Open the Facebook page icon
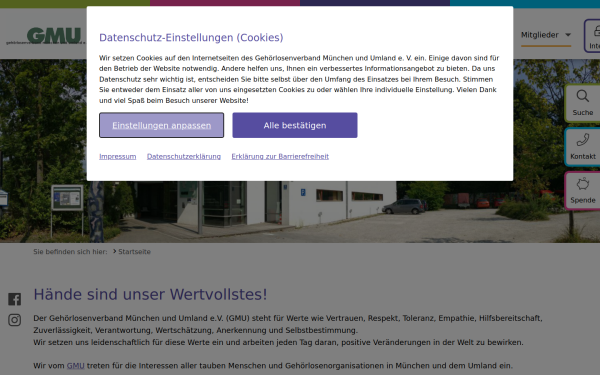600x375 pixels. 15,299
